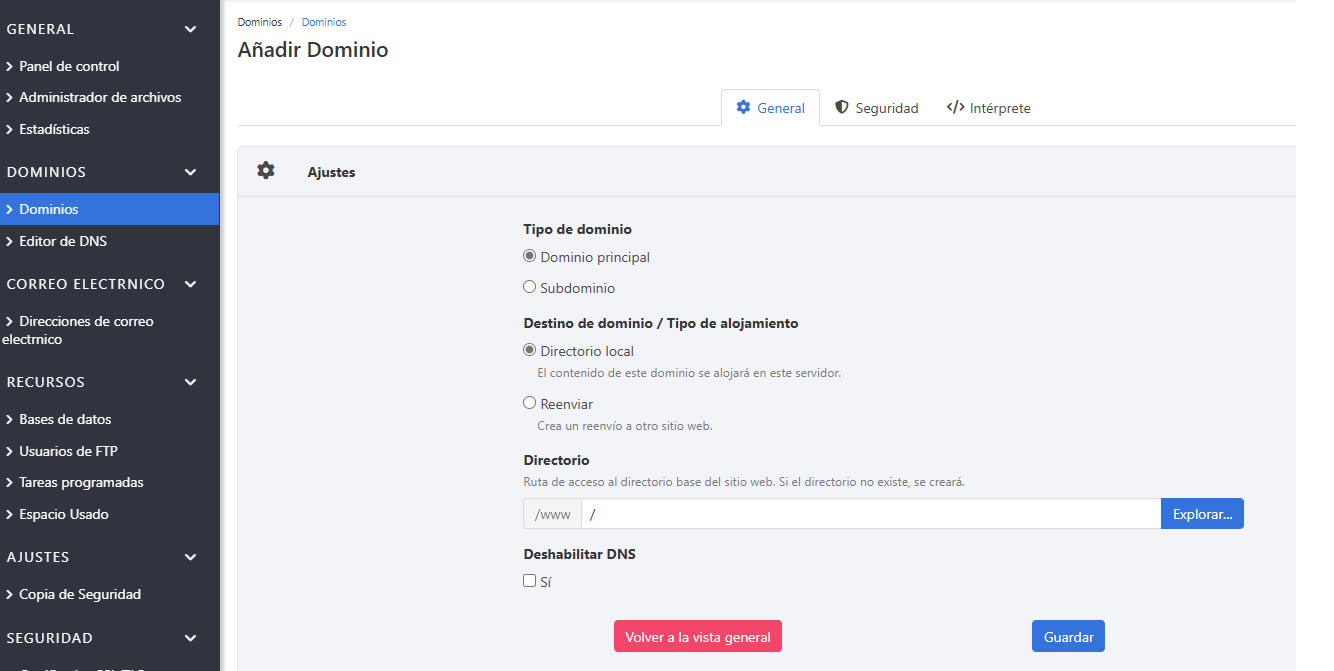Enable the Deshabilitar DNS checkbox
Screen dimensions: 1334x671
[x=530, y=581]
